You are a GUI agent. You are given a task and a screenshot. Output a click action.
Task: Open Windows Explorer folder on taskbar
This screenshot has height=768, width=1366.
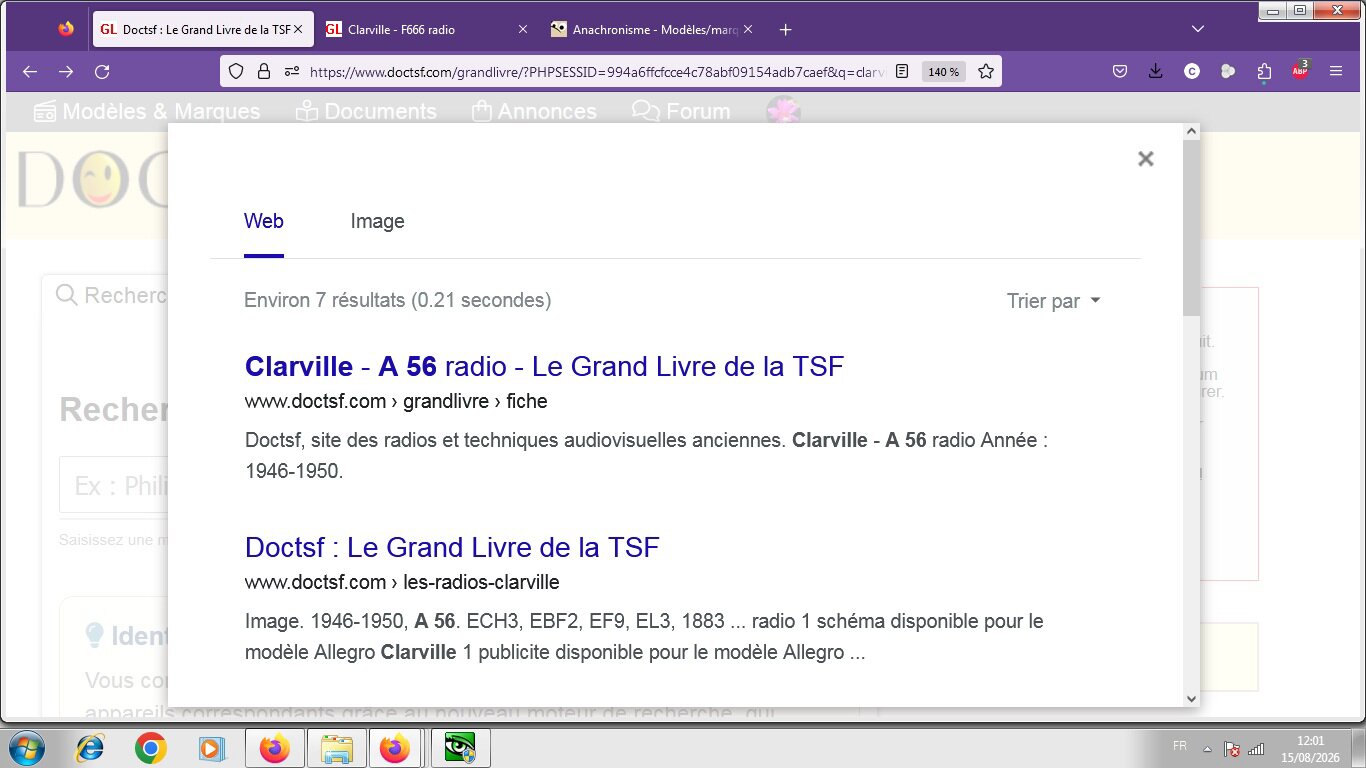click(x=336, y=748)
